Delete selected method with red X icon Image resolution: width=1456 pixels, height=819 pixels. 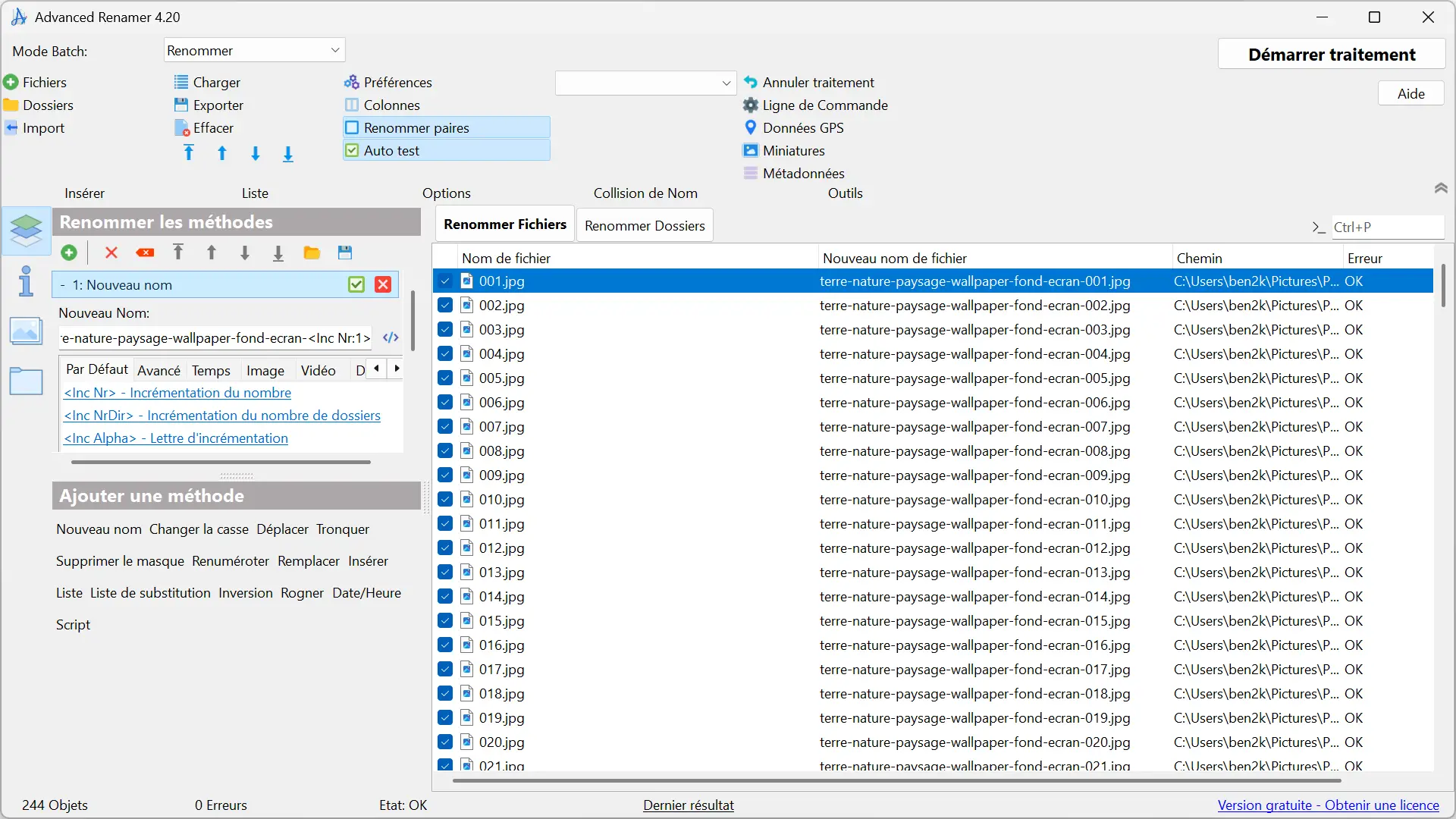tap(111, 253)
